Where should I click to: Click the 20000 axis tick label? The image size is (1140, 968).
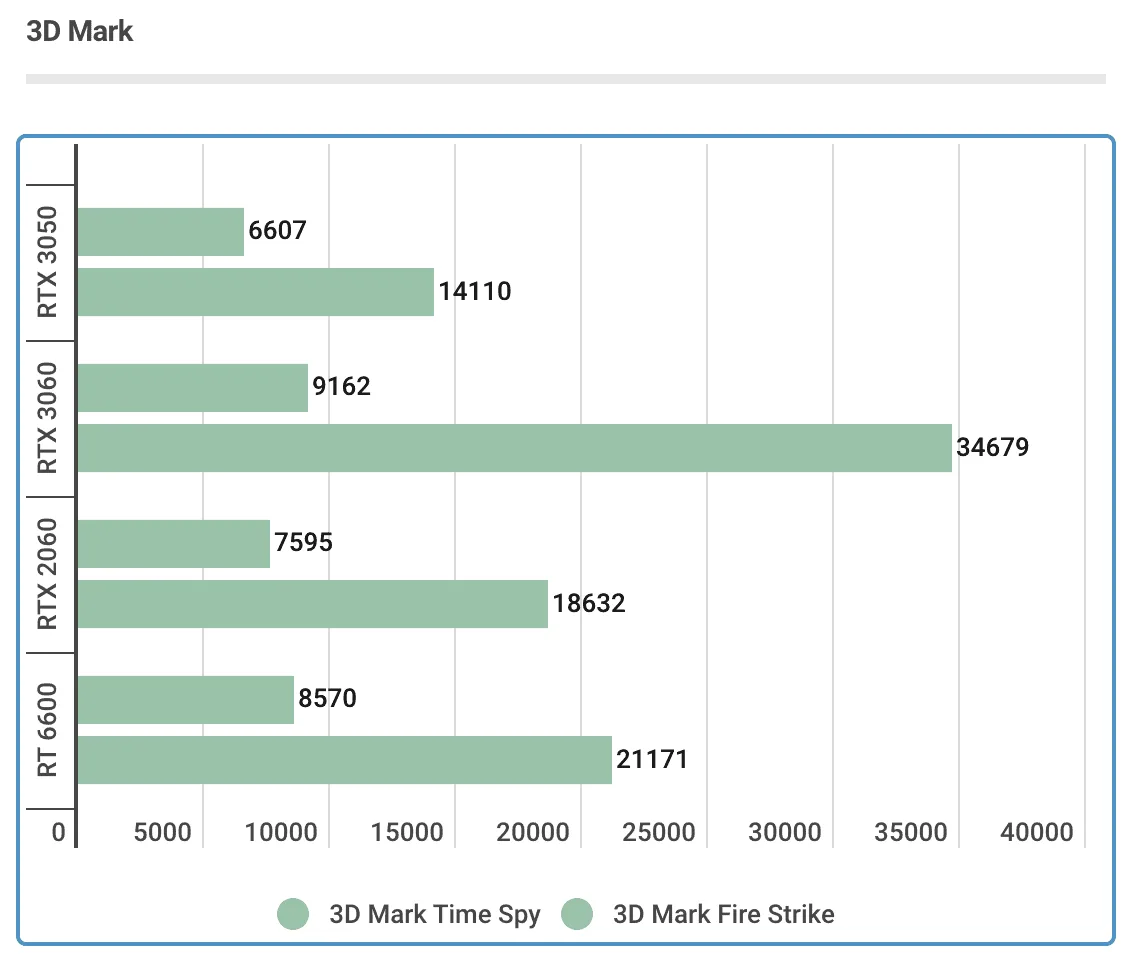click(x=532, y=833)
